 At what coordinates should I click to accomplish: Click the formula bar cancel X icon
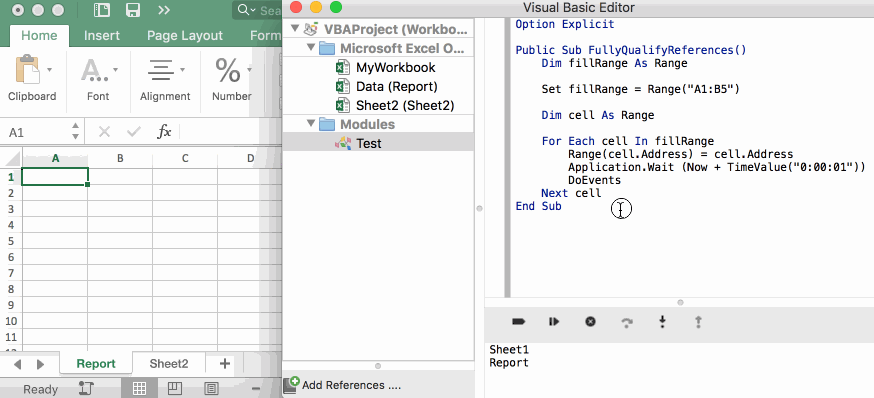[x=104, y=132]
